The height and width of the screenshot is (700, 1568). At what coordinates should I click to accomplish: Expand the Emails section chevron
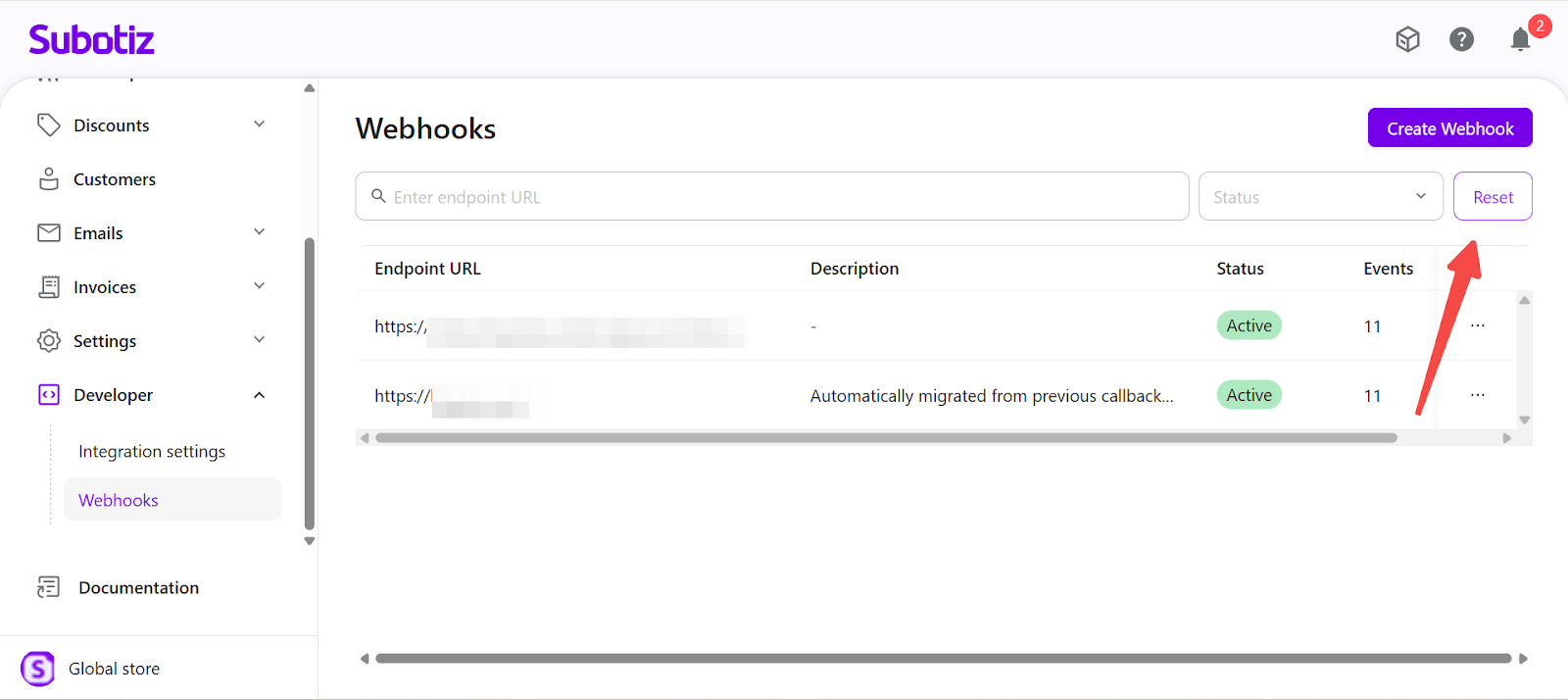click(259, 232)
